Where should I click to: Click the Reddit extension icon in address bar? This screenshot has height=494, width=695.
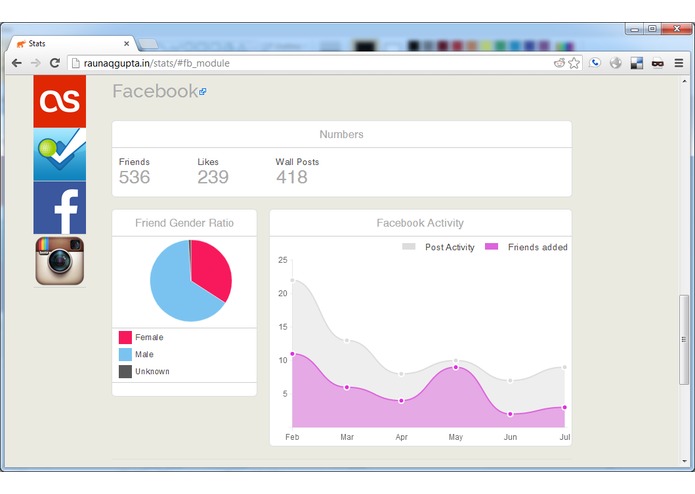[559, 63]
